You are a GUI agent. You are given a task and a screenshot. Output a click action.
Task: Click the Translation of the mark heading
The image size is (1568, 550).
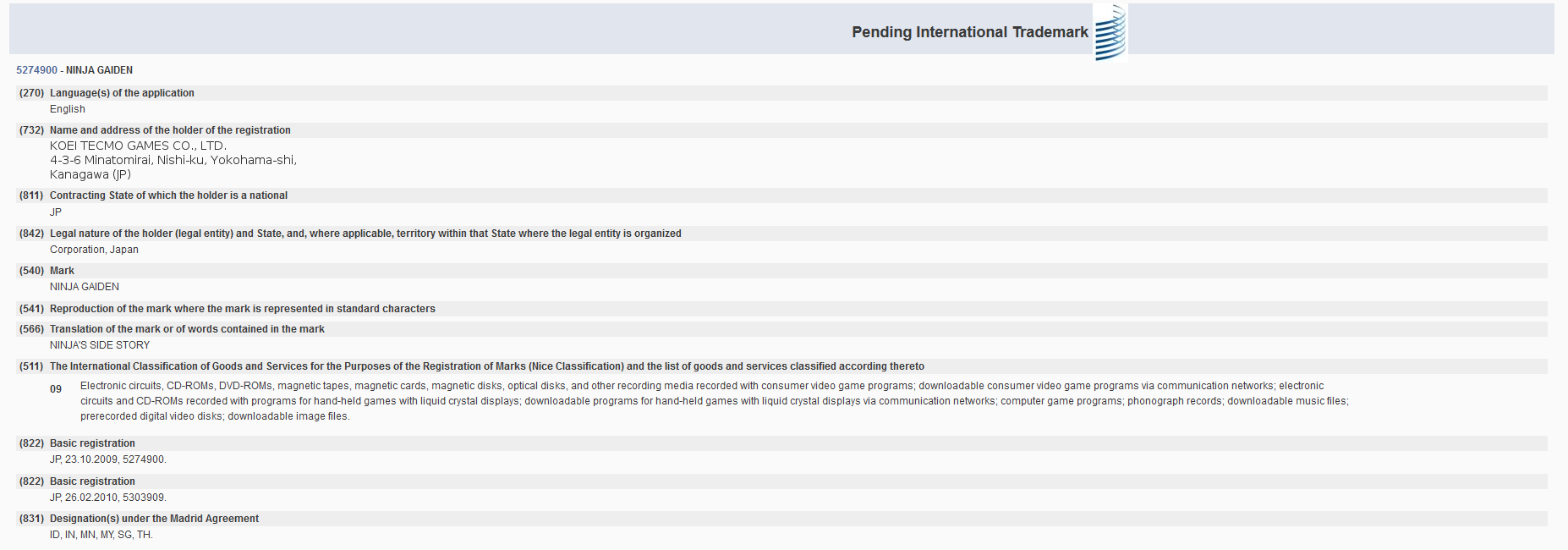click(x=187, y=329)
